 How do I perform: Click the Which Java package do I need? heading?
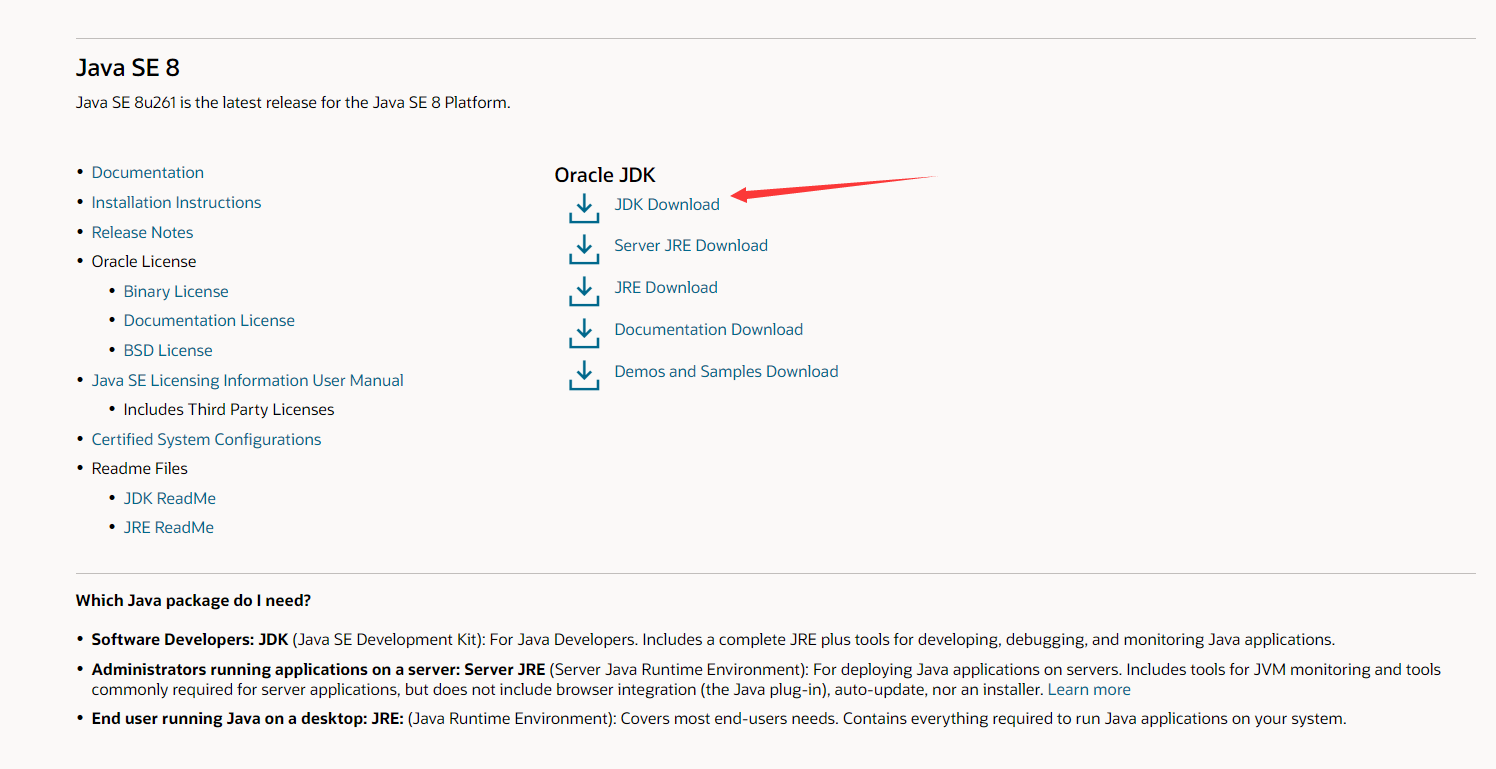coord(194,601)
